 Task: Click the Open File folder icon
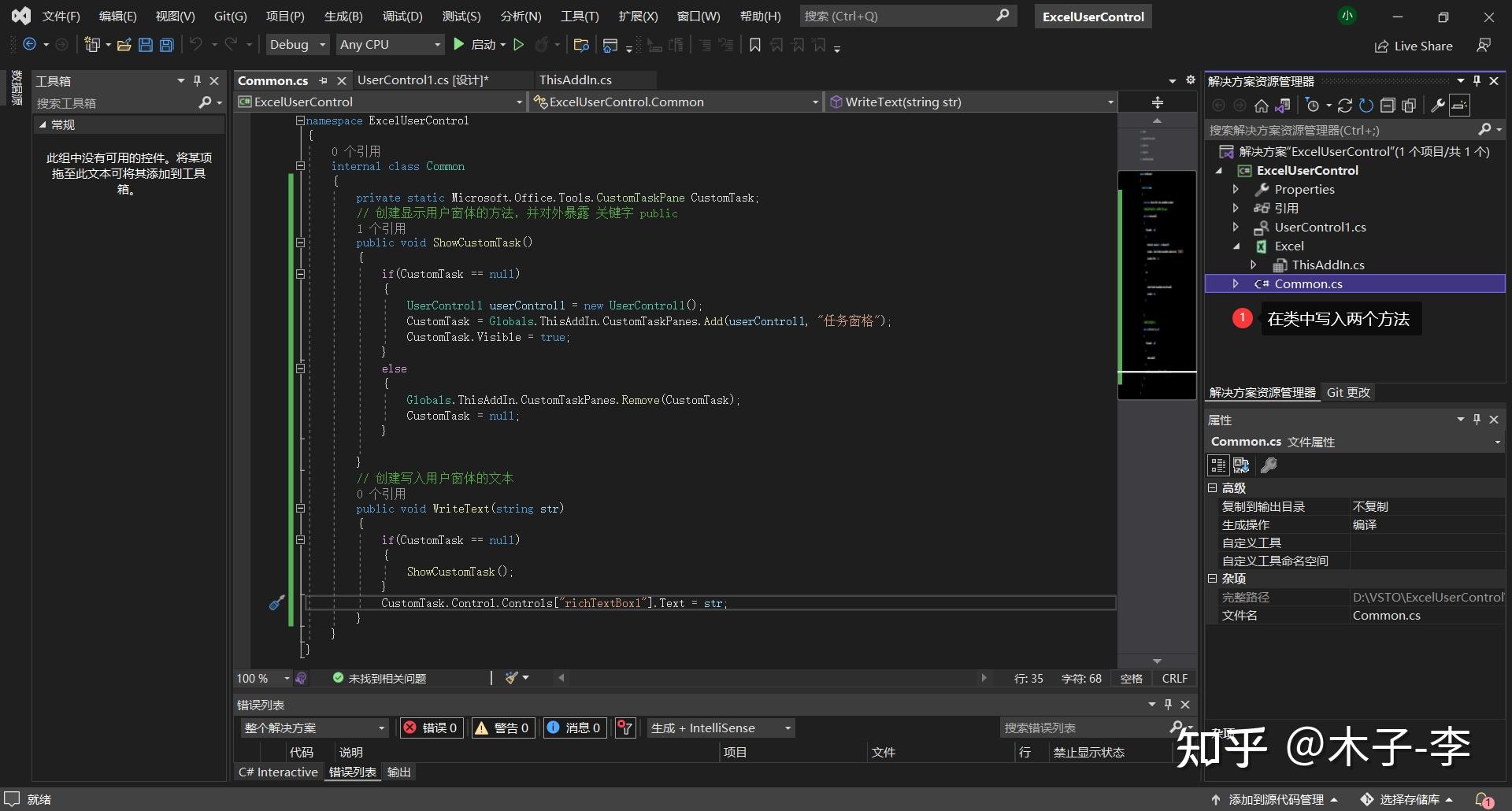tap(124, 45)
